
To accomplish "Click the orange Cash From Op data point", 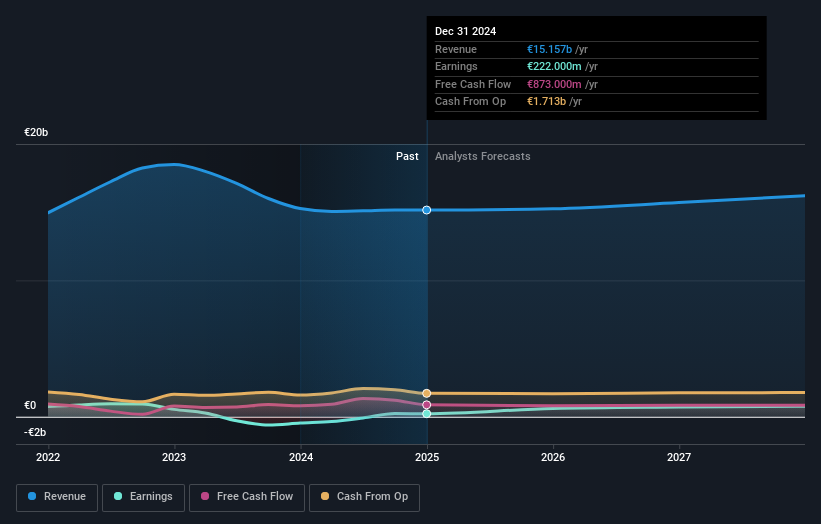I will coord(427,393).
